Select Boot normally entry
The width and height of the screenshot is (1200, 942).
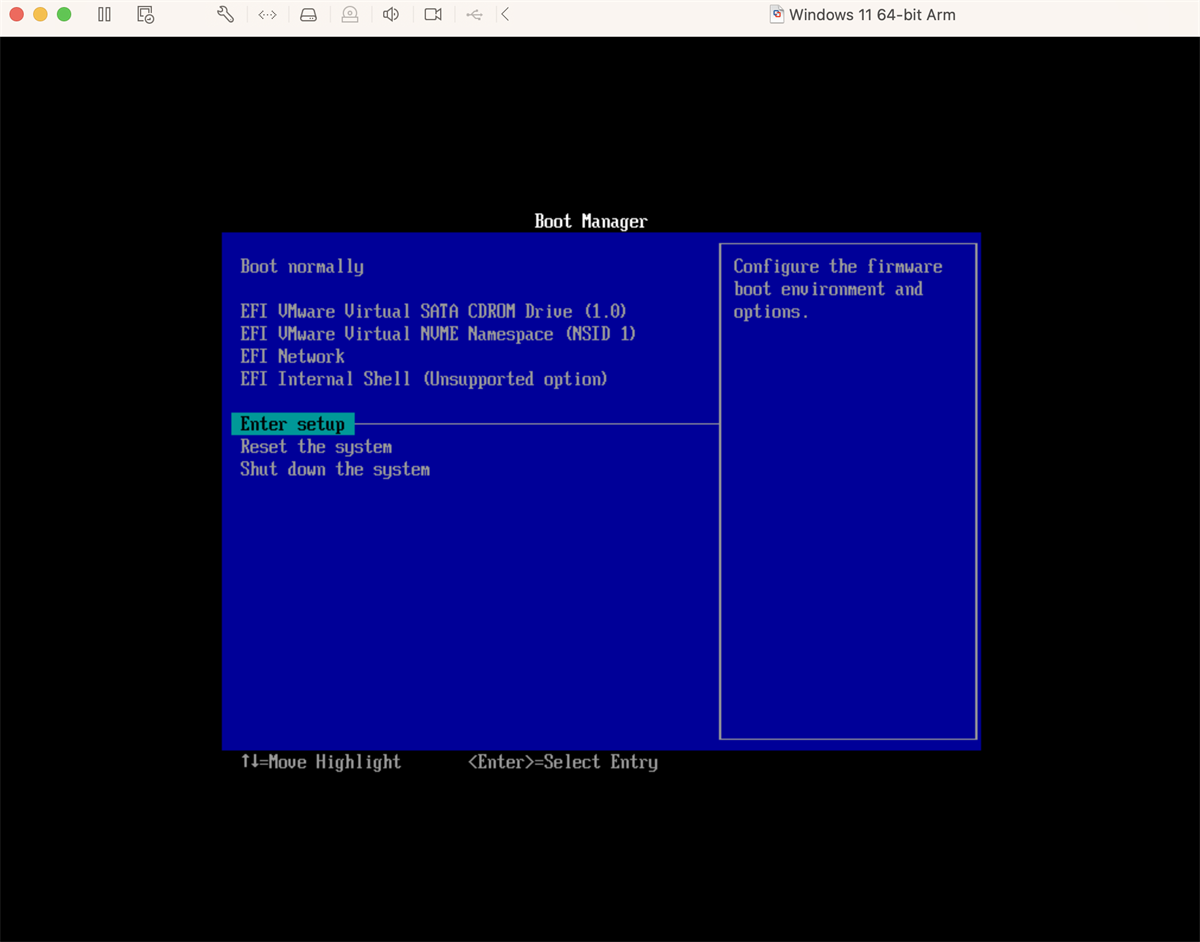302,267
